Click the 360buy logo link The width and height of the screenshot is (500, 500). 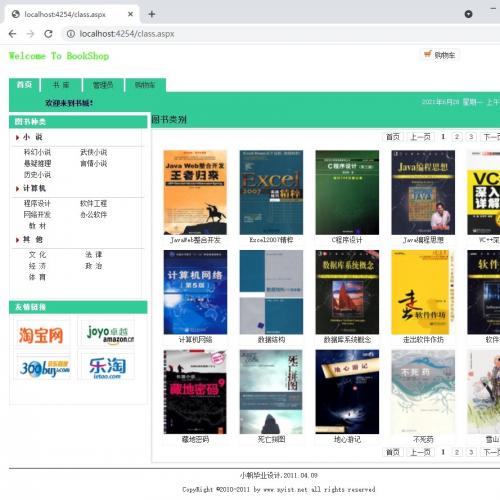tap(43, 368)
